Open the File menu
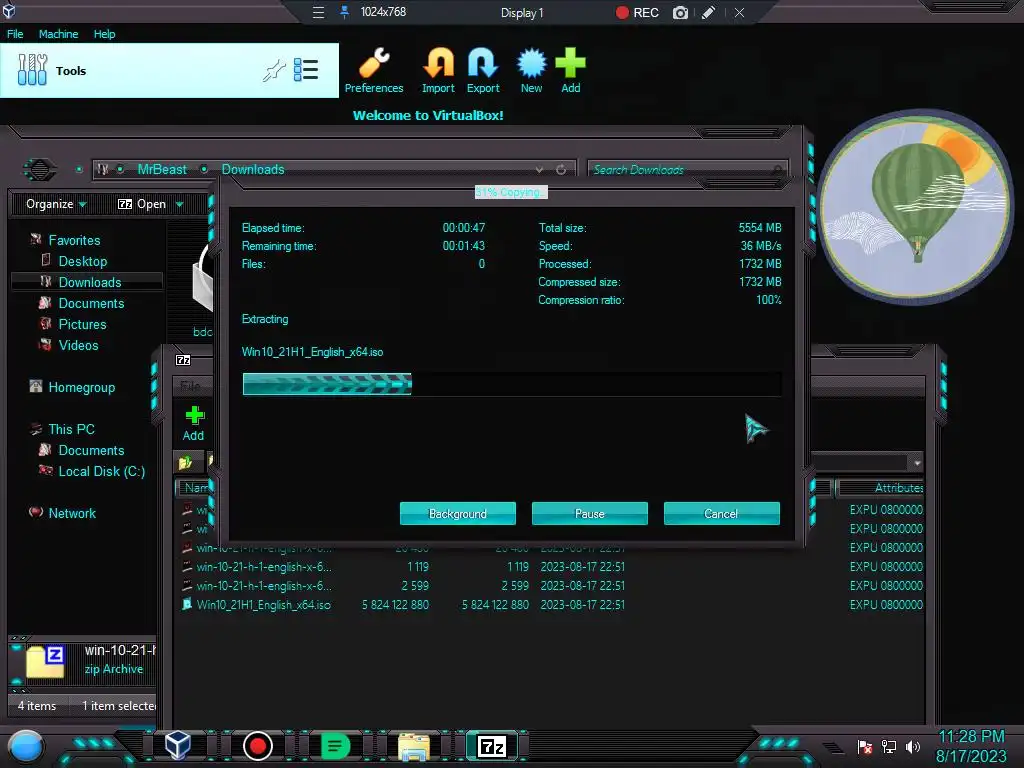The width and height of the screenshot is (1024, 768). pyautogui.click(x=15, y=34)
